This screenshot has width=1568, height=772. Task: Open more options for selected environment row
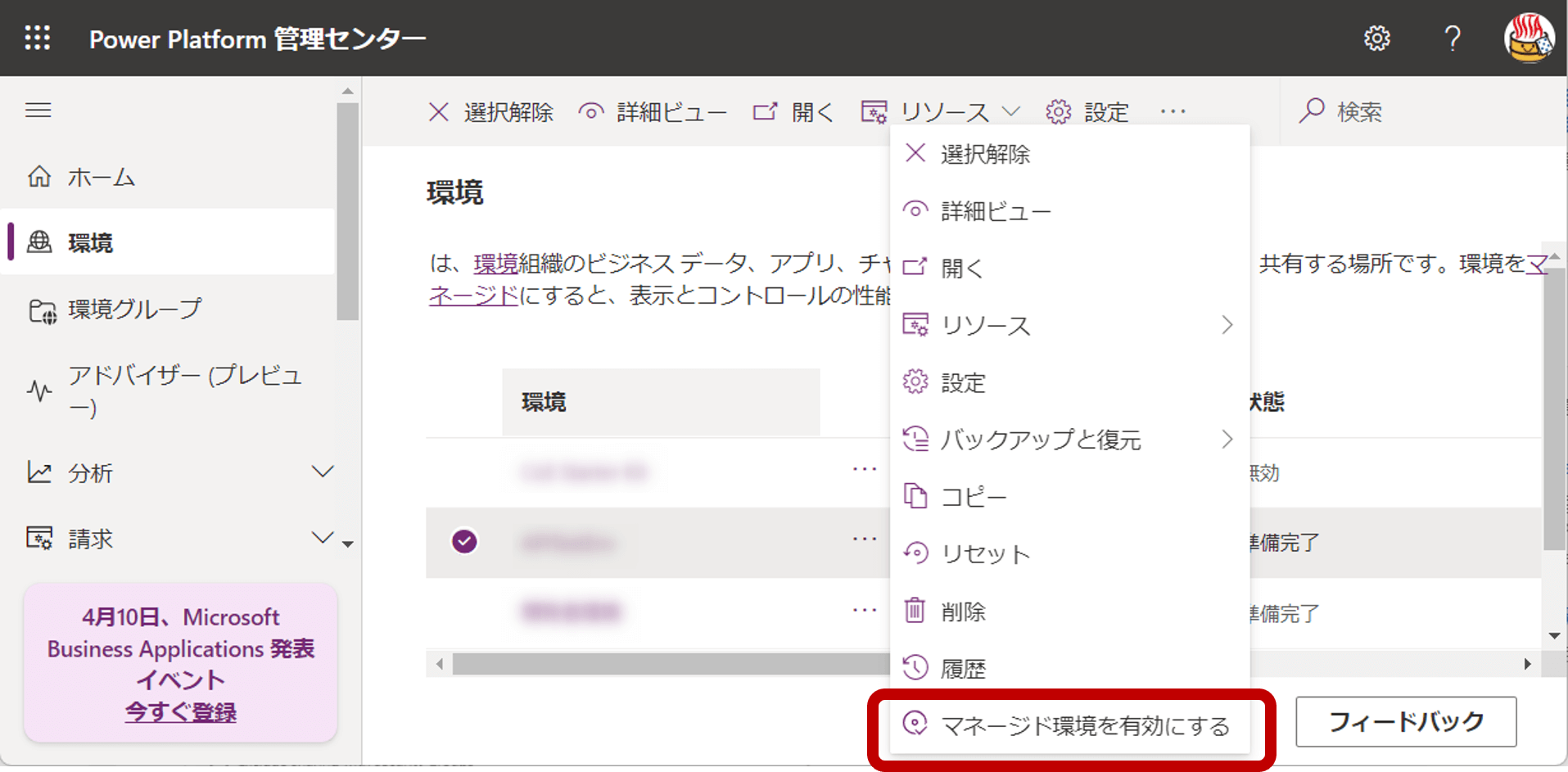click(x=865, y=539)
